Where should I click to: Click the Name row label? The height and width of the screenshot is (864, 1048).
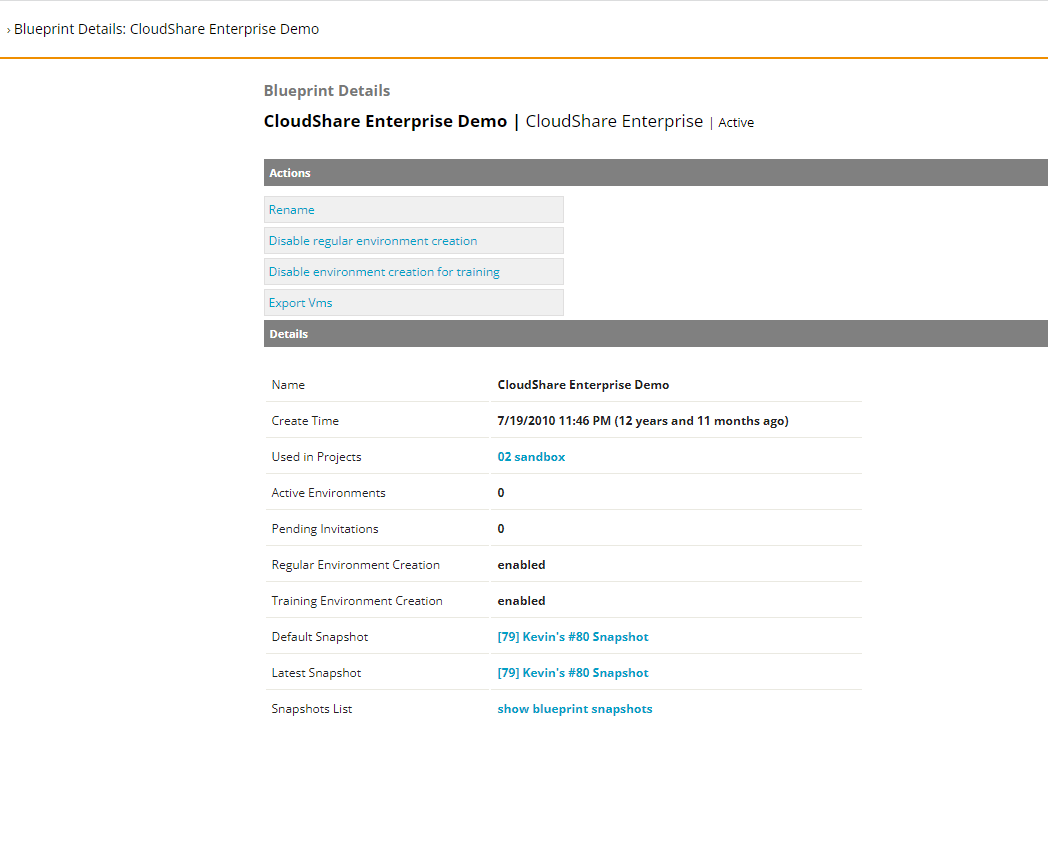click(288, 384)
